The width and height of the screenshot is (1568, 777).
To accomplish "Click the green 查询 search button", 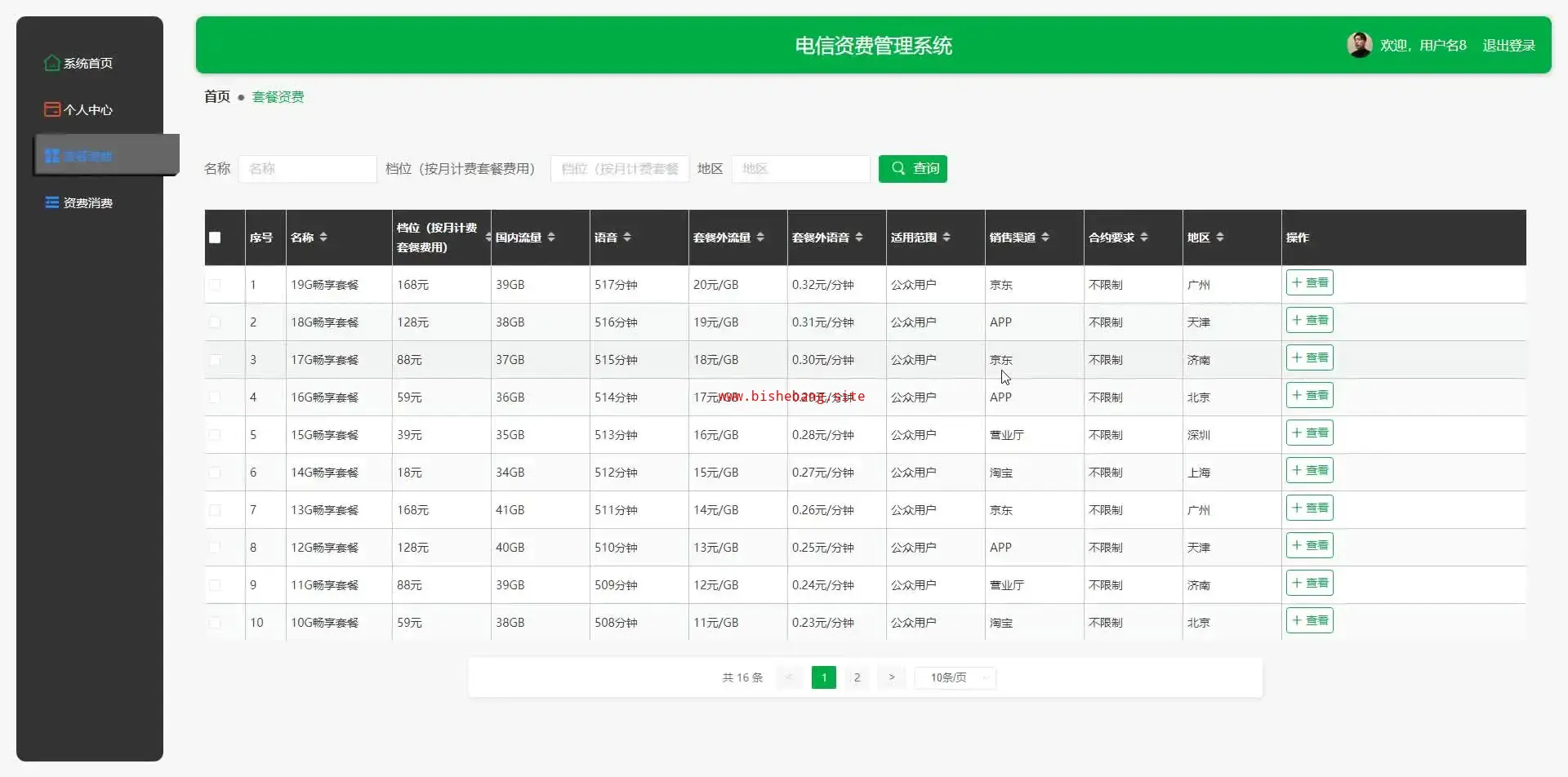I will 912,169.
